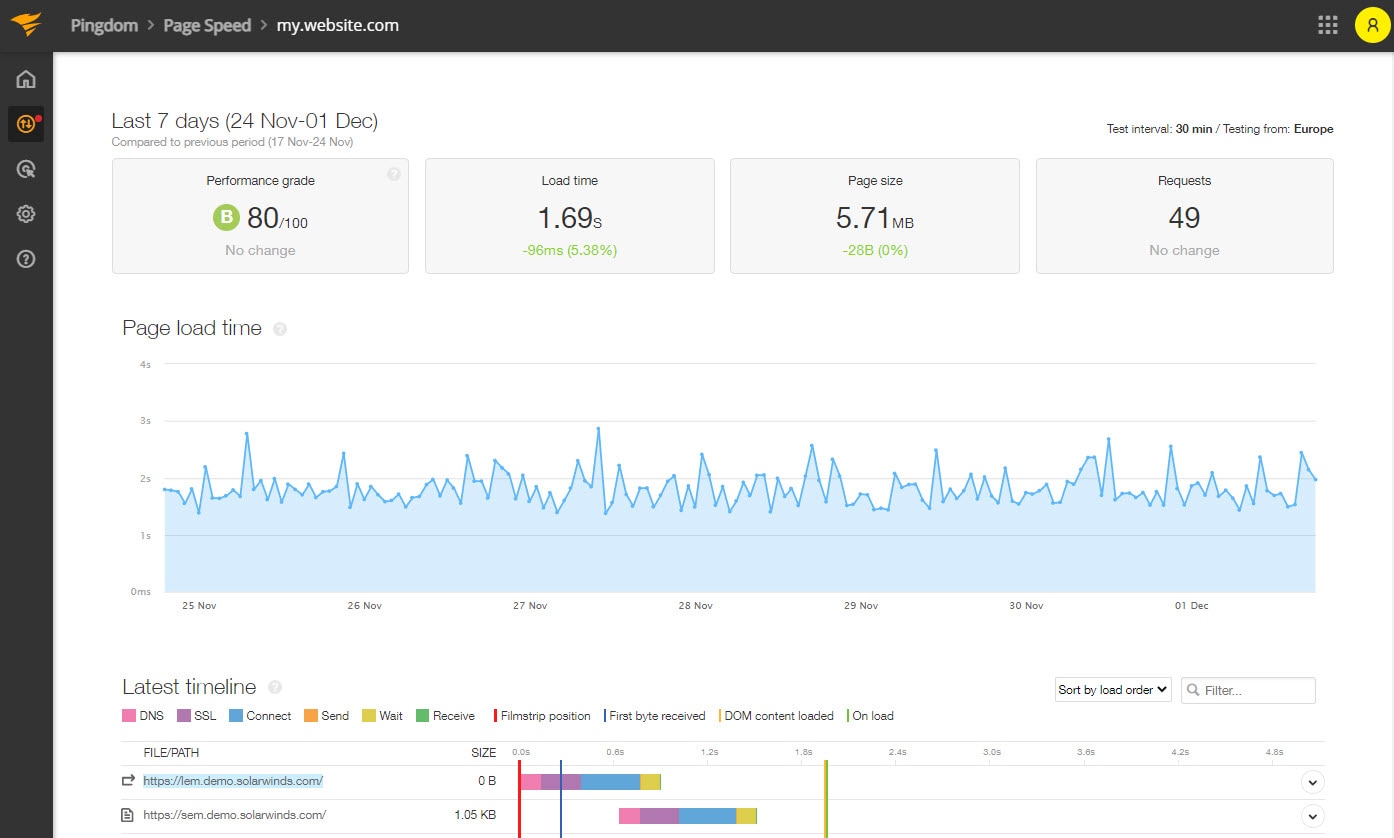Open the Help question mark icon
This screenshot has width=1394, height=838.
(25, 258)
